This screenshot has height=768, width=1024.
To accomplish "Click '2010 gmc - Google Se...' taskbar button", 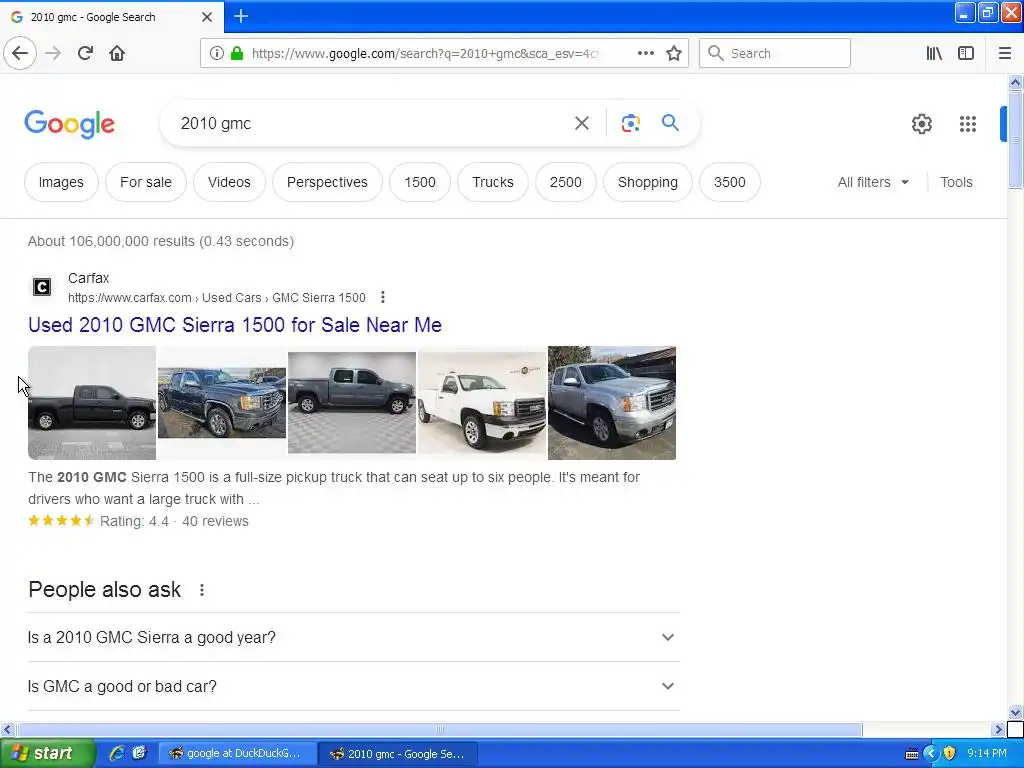I will 398,754.
